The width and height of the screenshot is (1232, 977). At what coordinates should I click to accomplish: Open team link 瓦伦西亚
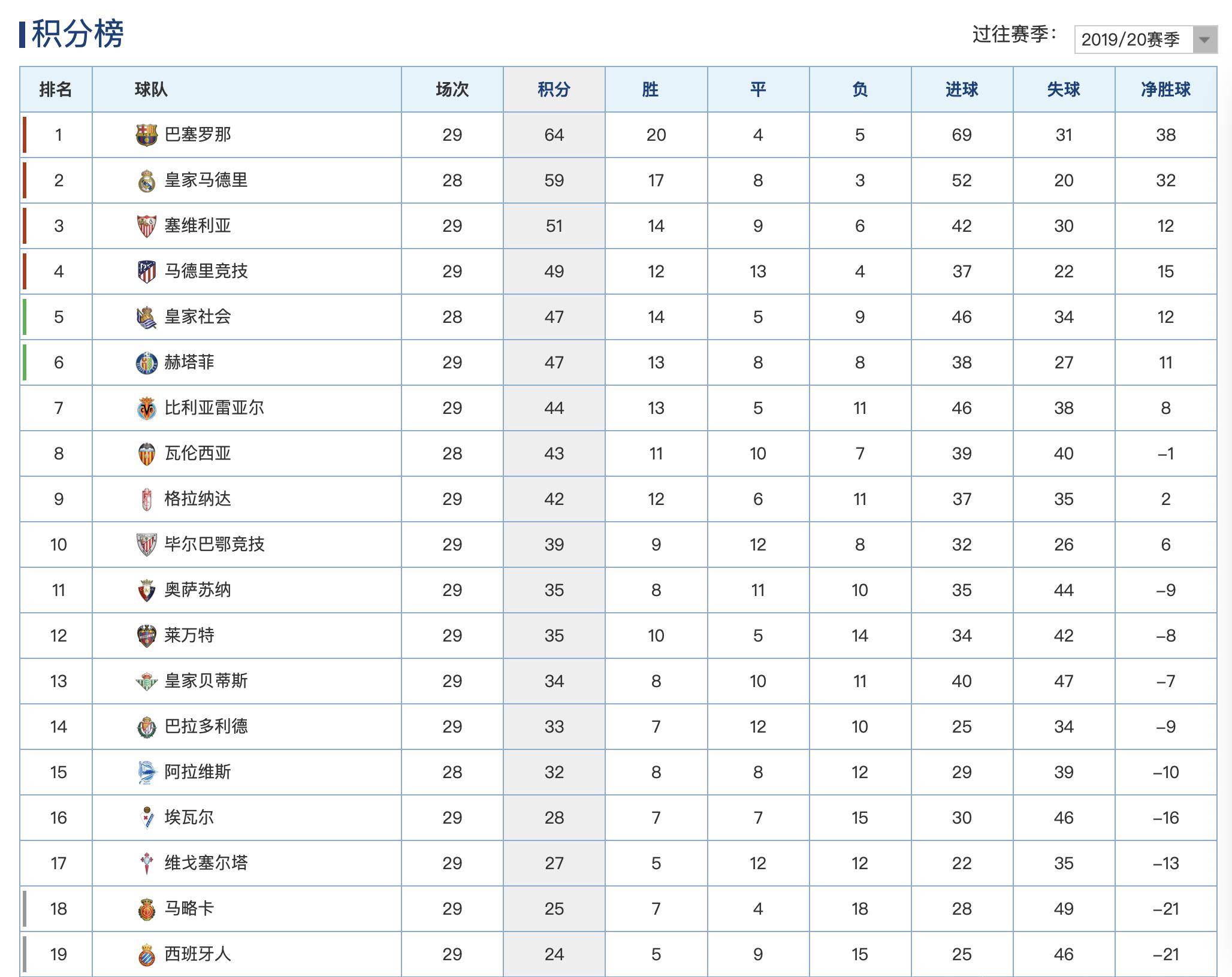198,453
